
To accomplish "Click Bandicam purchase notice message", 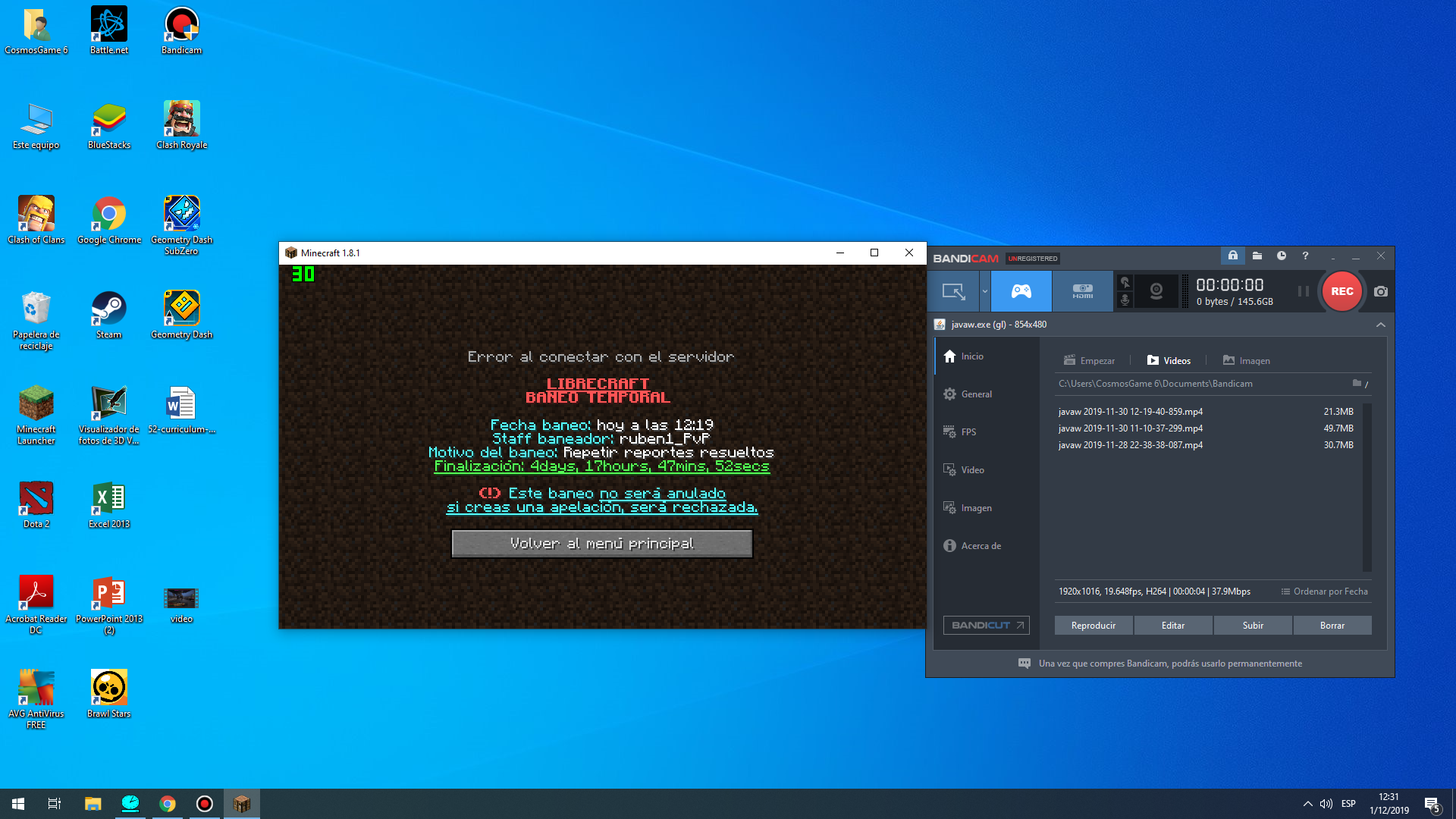I will [x=1160, y=664].
